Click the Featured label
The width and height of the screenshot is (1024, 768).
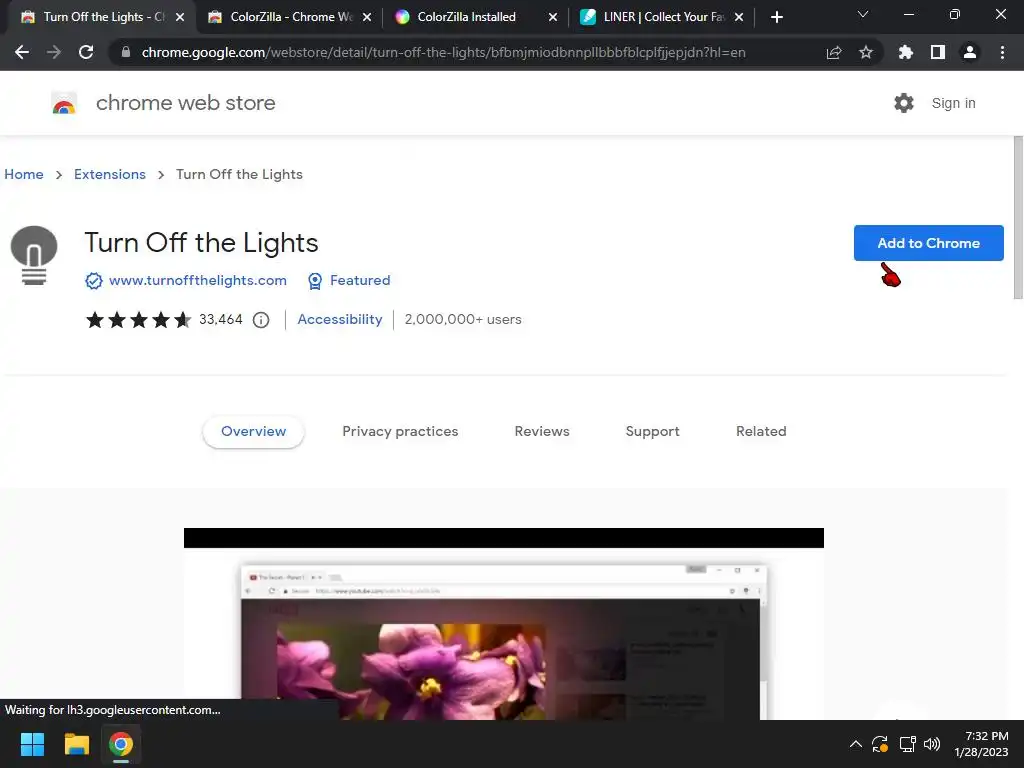pyautogui.click(x=360, y=281)
